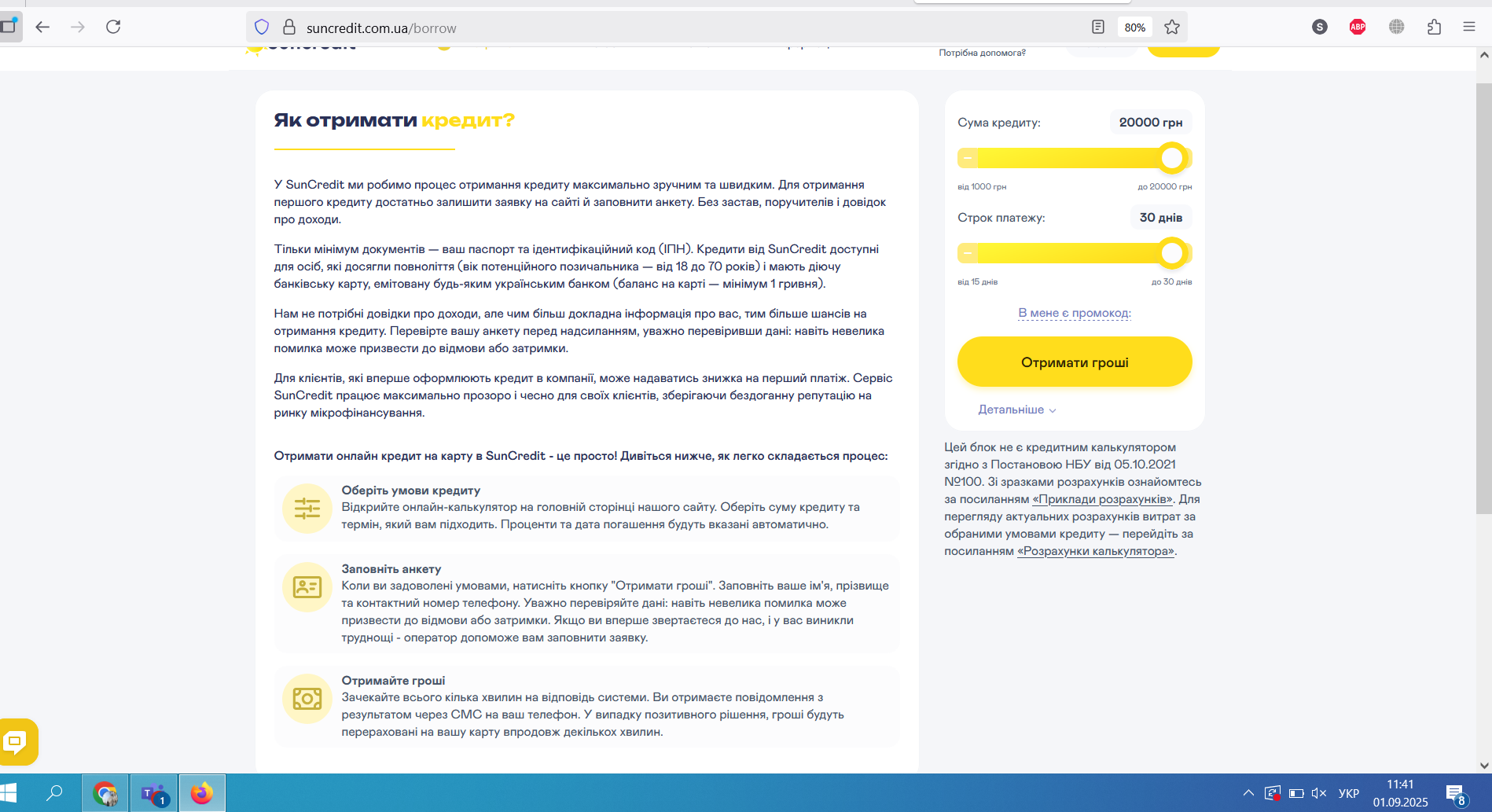Open Firefox application menu

1469,27
